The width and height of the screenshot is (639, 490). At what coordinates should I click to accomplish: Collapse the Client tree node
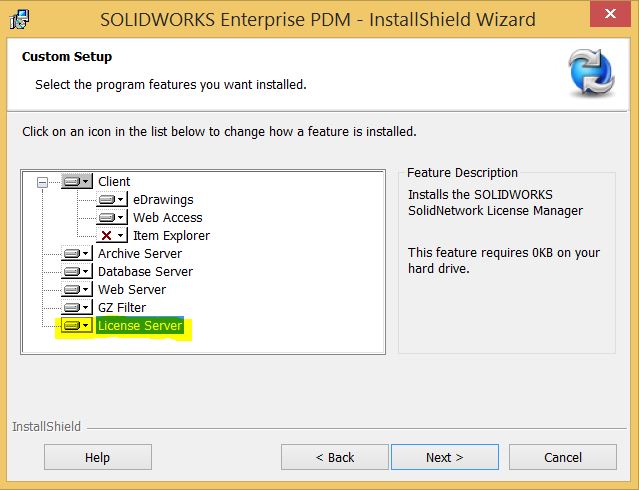(x=42, y=182)
